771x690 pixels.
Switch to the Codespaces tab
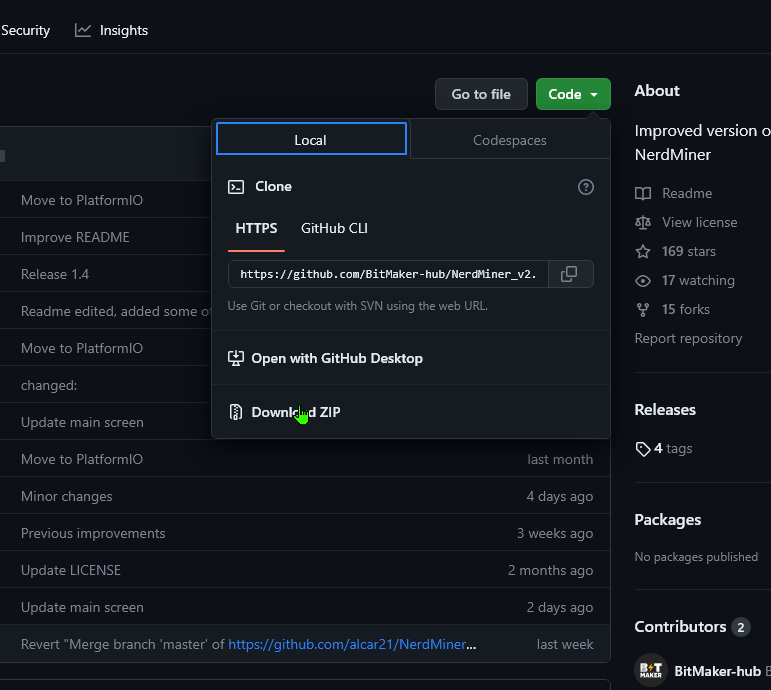pyautogui.click(x=509, y=140)
